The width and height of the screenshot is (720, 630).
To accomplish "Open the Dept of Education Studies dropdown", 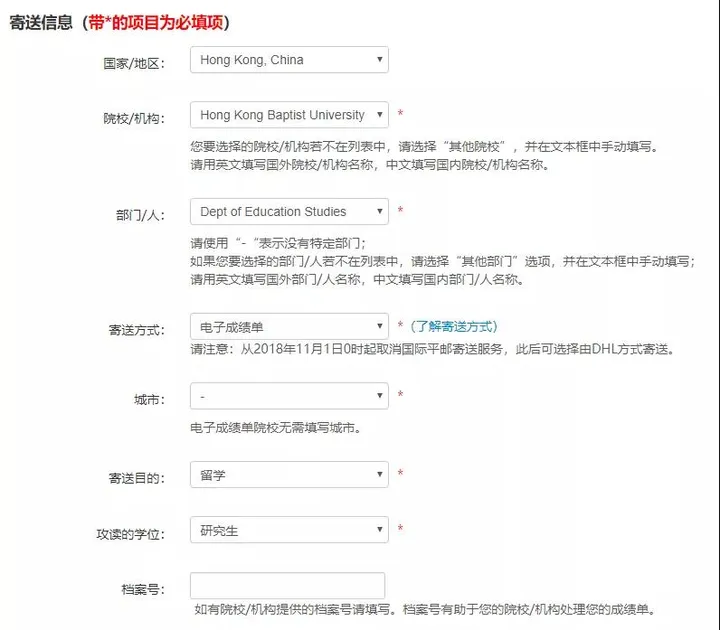I will (x=288, y=212).
